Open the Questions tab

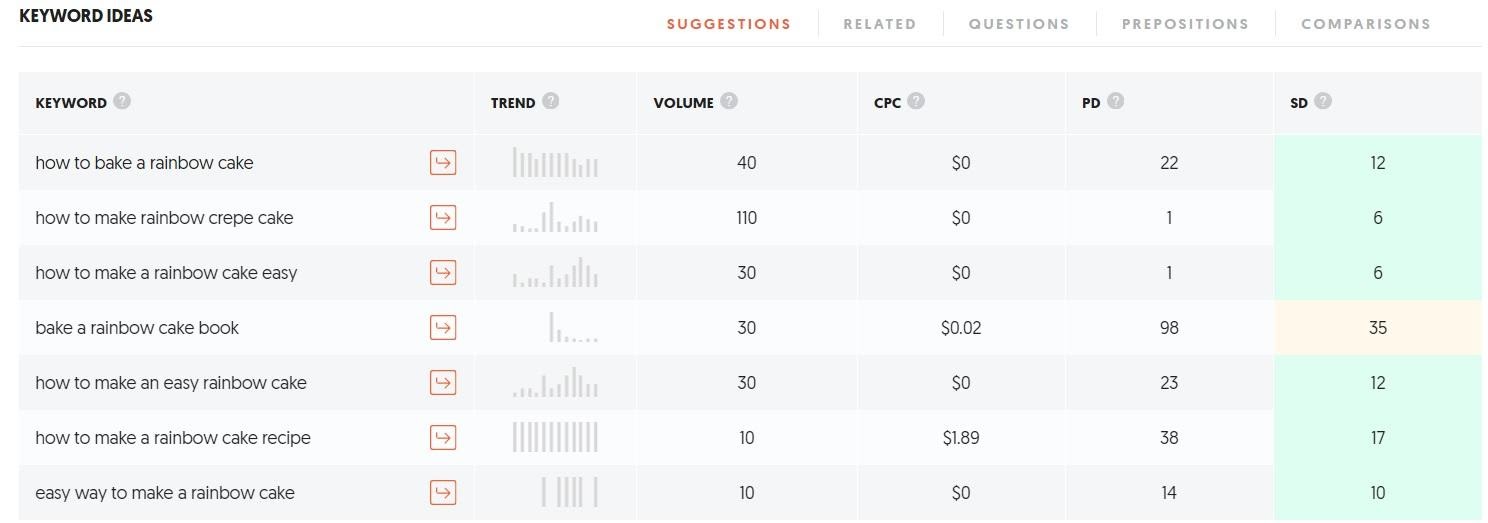1018,24
